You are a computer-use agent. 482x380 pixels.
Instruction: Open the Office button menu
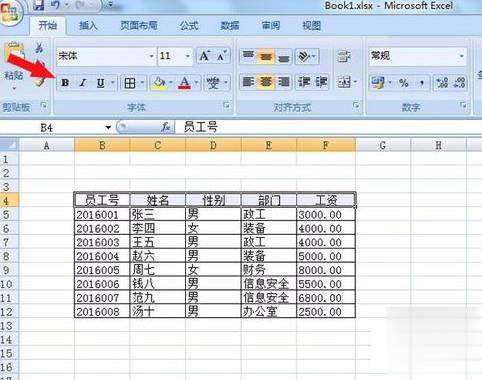pyautogui.click(x=10, y=12)
